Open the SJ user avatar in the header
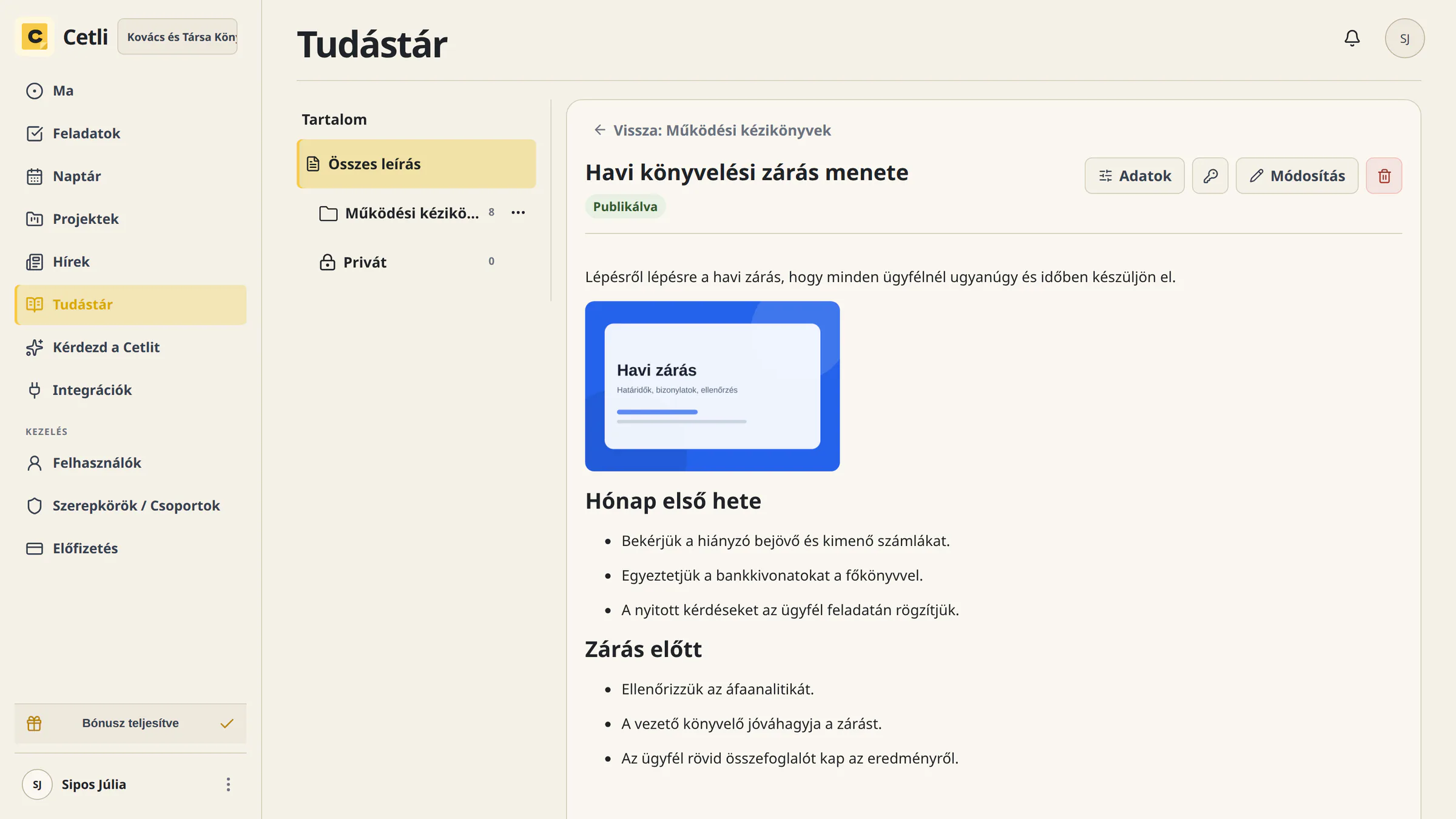The height and width of the screenshot is (819, 1456). pyautogui.click(x=1404, y=38)
